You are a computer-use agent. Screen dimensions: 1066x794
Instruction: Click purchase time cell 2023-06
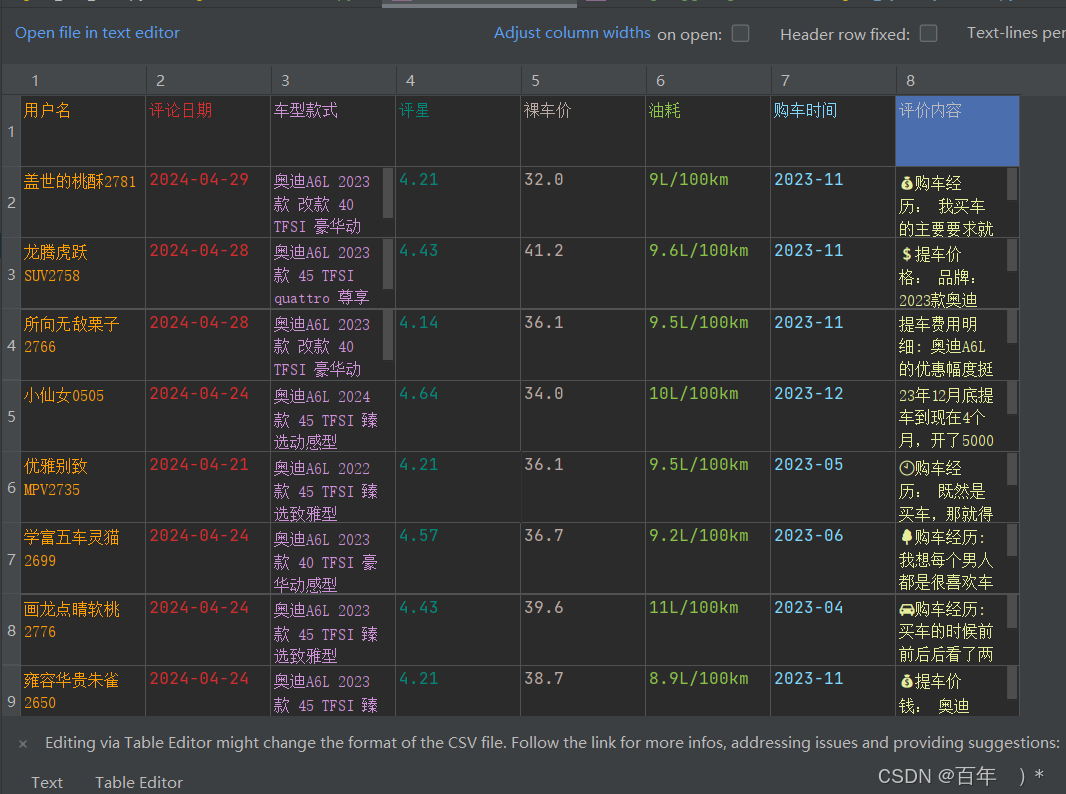(x=833, y=559)
